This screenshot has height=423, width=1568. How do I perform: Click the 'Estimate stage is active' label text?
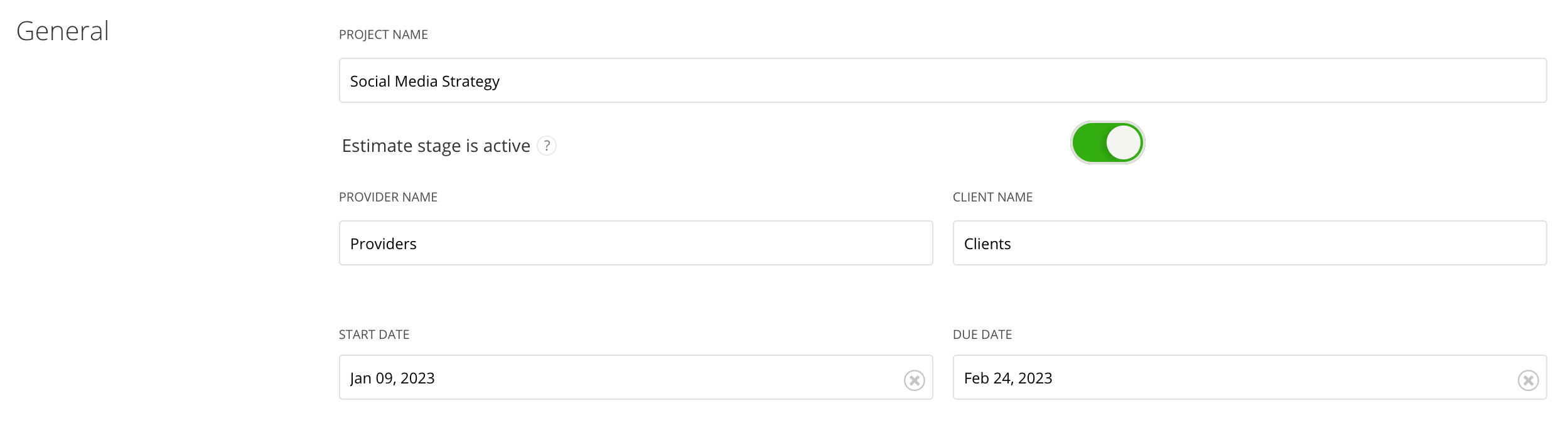[x=436, y=146]
